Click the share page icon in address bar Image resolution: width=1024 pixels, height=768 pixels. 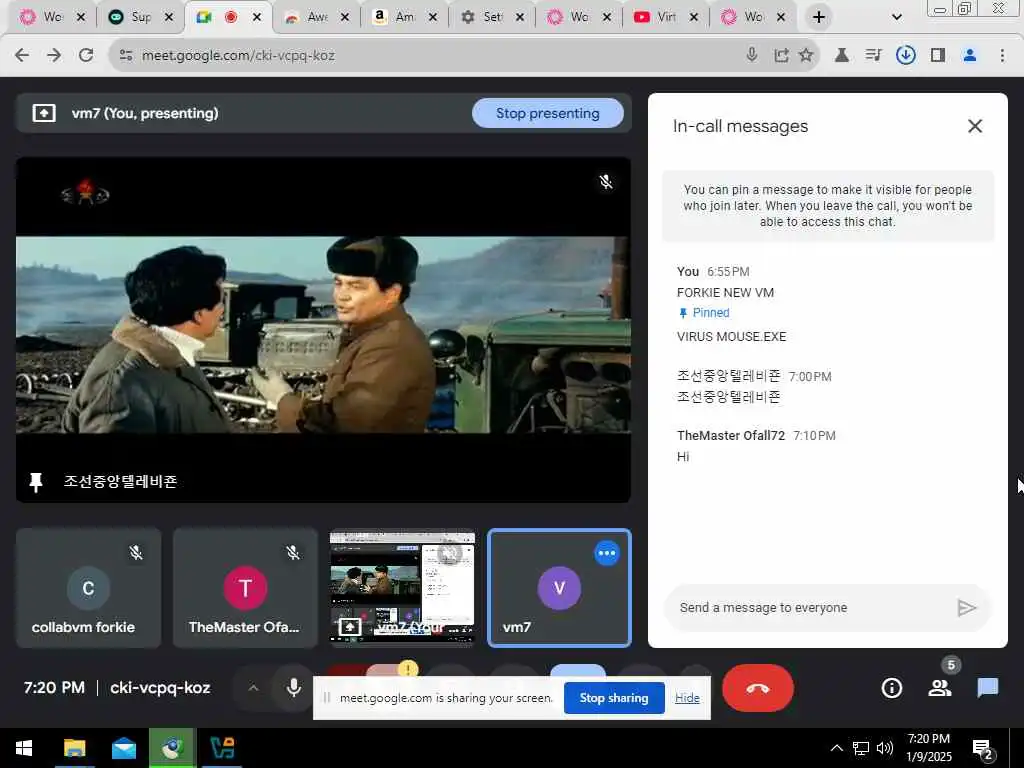[x=781, y=56]
